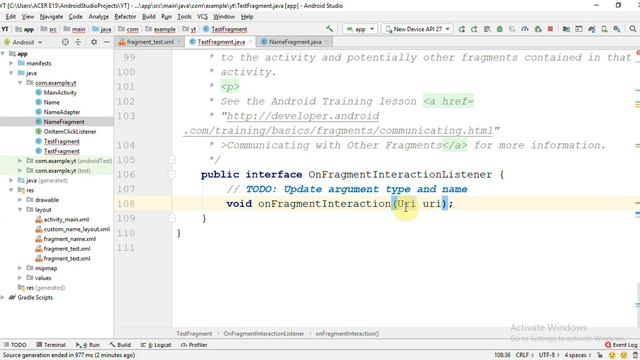The image size is (640, 360).
Task: Open the Refactor menu
Action: (125, 17)
